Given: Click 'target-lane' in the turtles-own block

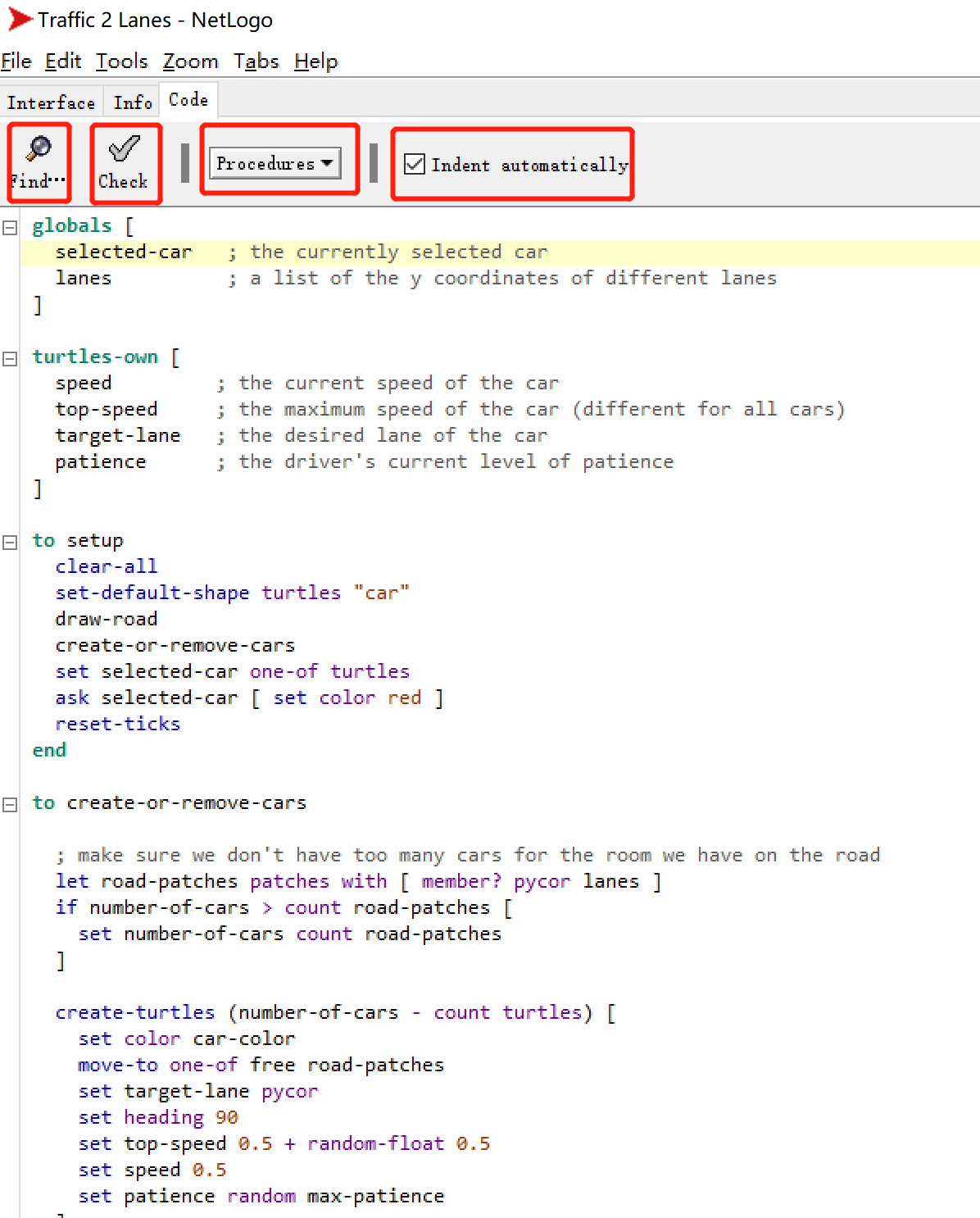Looking at the screenshot, I should tap(118, 435).
